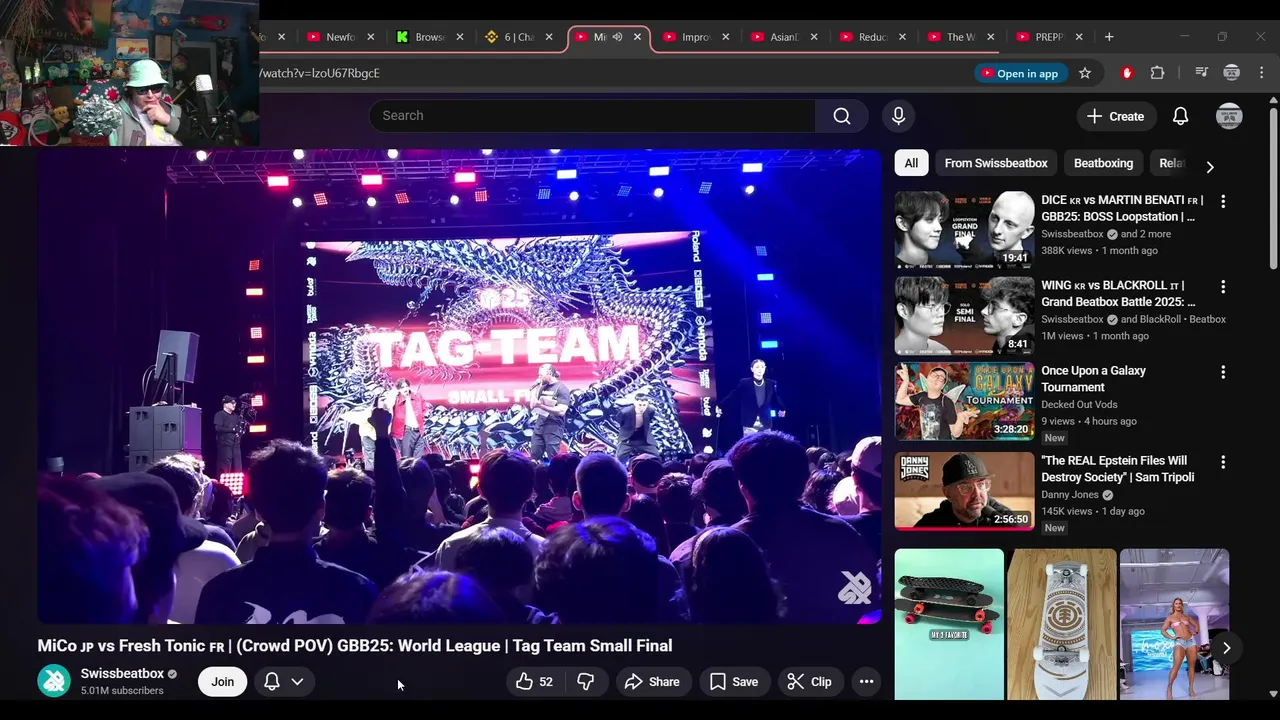Viewport: 1280px width, 720px height.
Task: Open the Extensions puzzle icon
Action: point(1157,73)
